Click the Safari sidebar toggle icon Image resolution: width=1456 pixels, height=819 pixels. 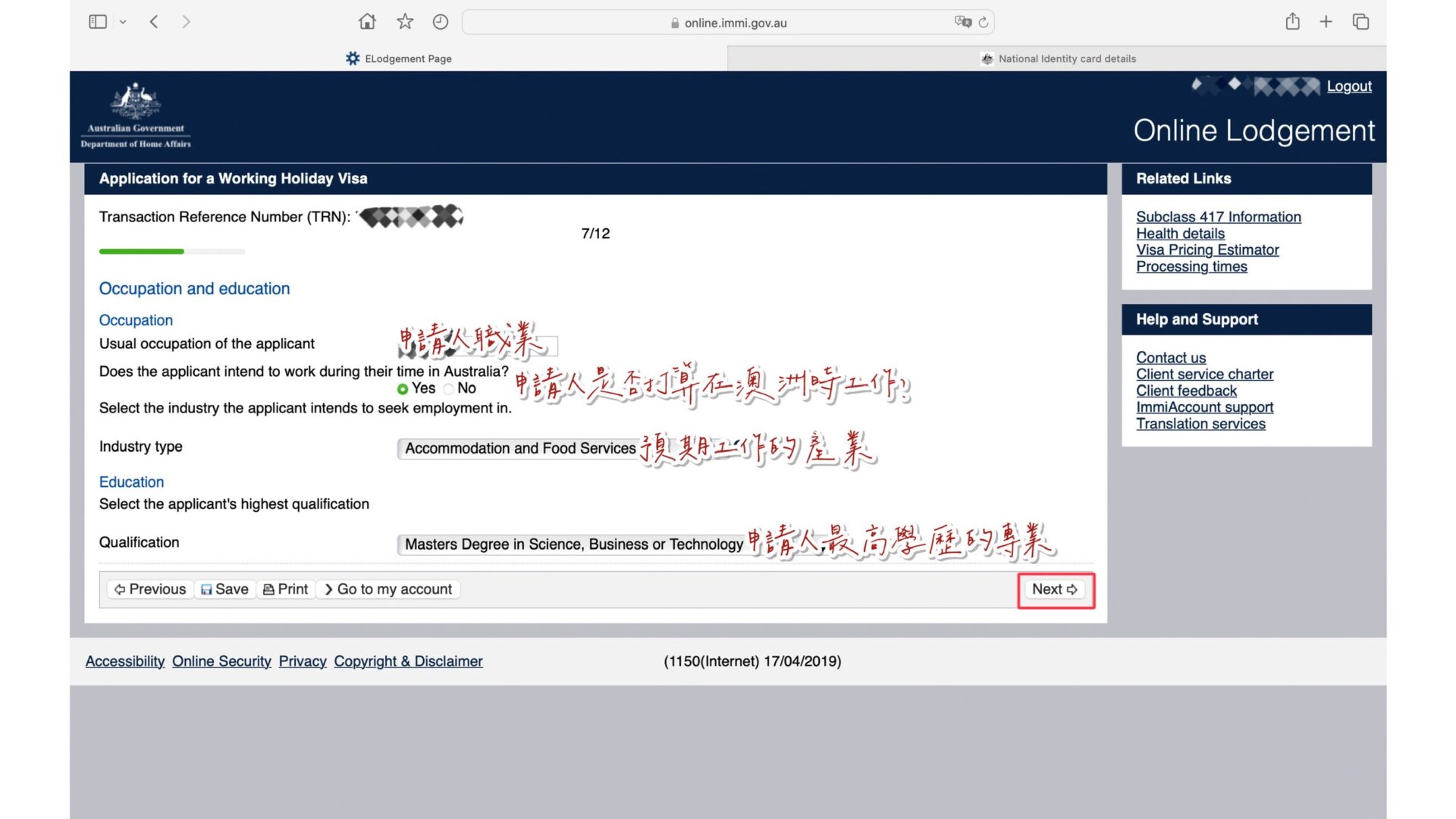tap(98, 22)
